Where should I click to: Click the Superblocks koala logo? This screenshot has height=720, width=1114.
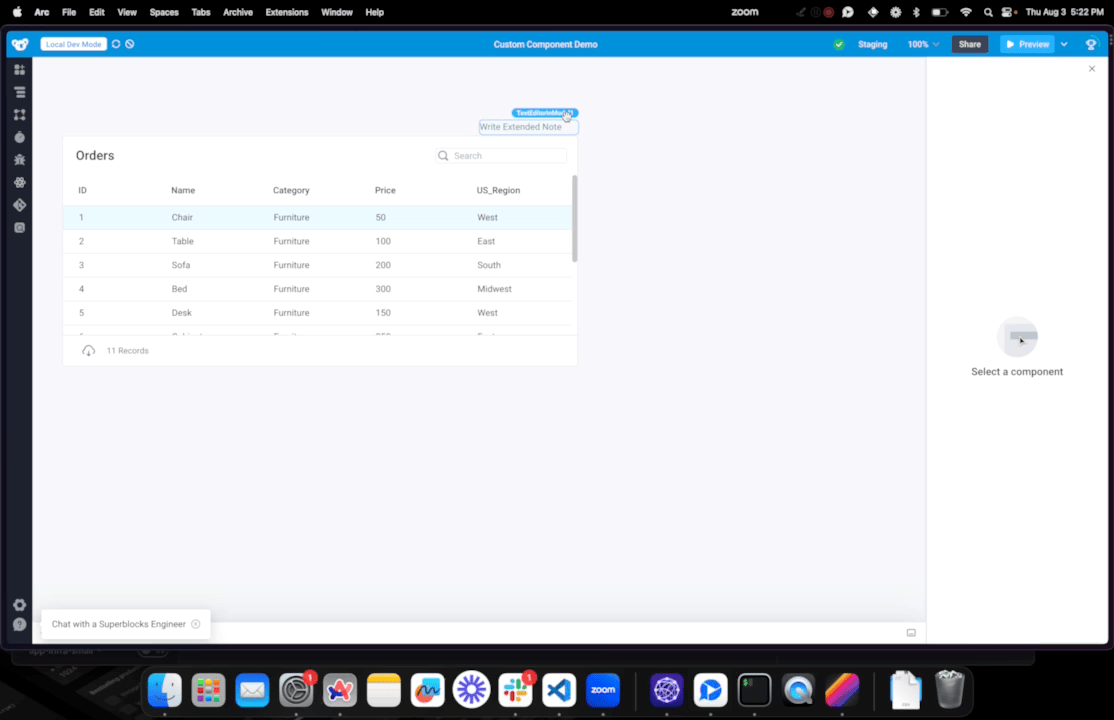click(19, 44)
